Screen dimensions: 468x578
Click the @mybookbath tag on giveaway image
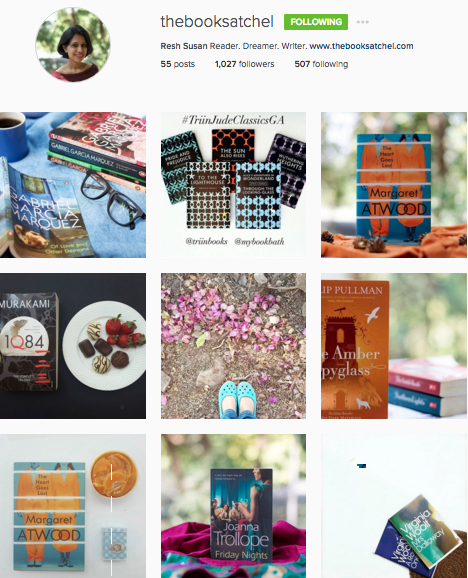[259, 241]
